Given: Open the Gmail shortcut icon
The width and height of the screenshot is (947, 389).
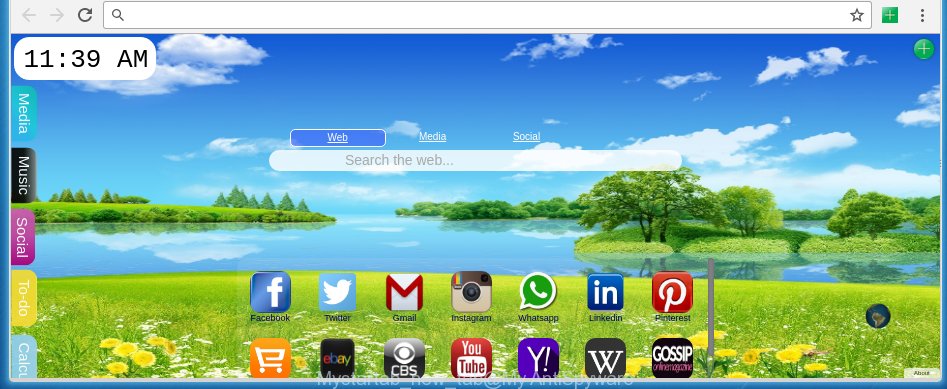Looking at the screenshot, I should click(404, 292).
